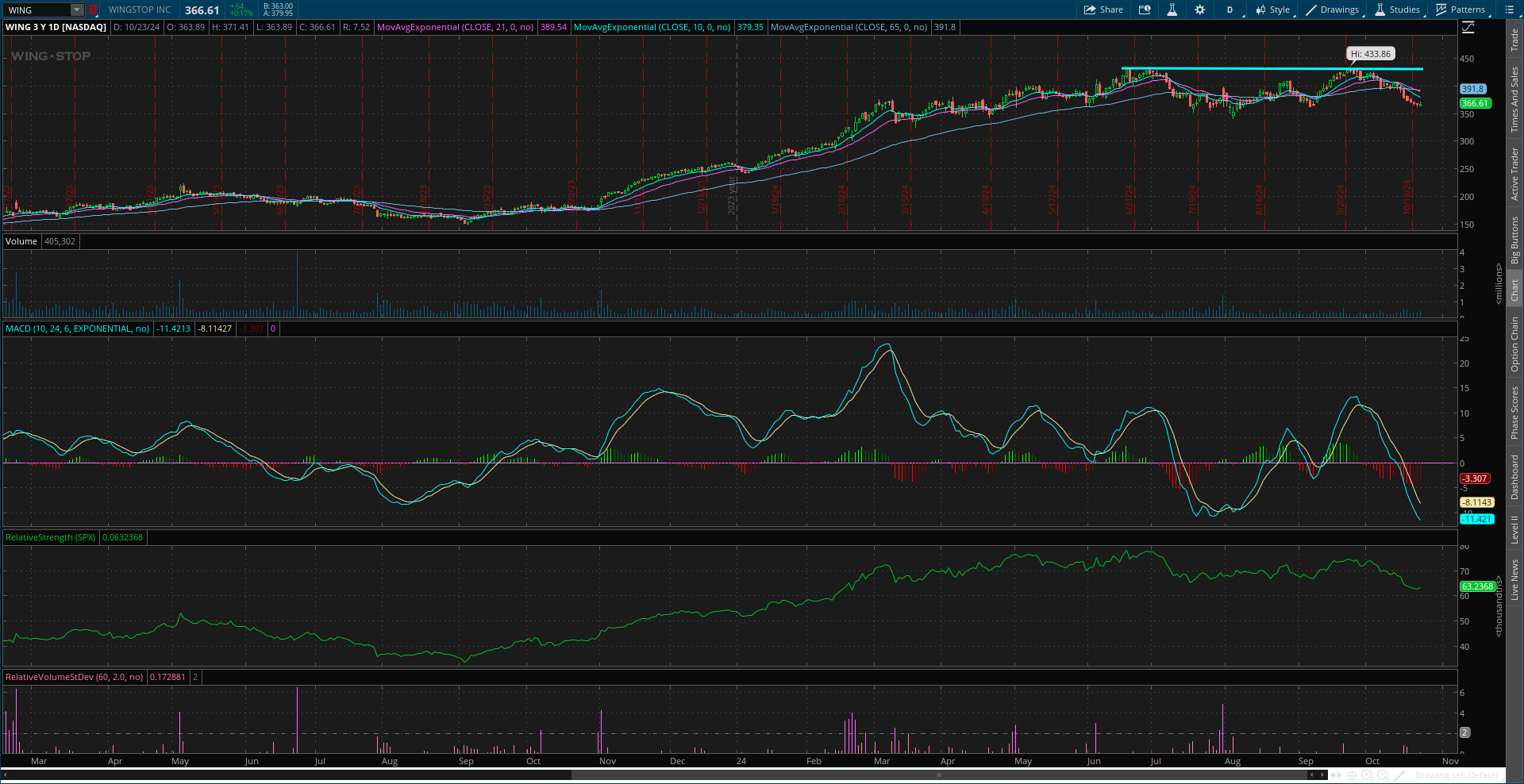Viewport: 1524px width, 784px height.
Task: Click the +0.17% change value
Action: (x=241, y=13)
